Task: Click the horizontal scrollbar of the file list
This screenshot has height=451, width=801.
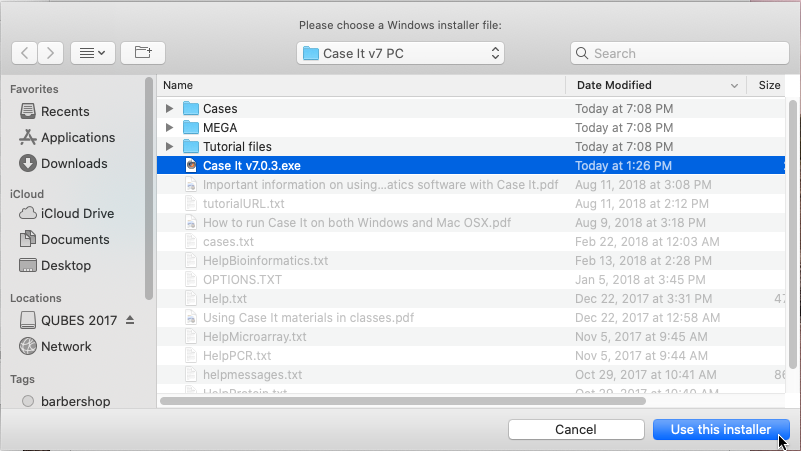Action: coord(403,401)
